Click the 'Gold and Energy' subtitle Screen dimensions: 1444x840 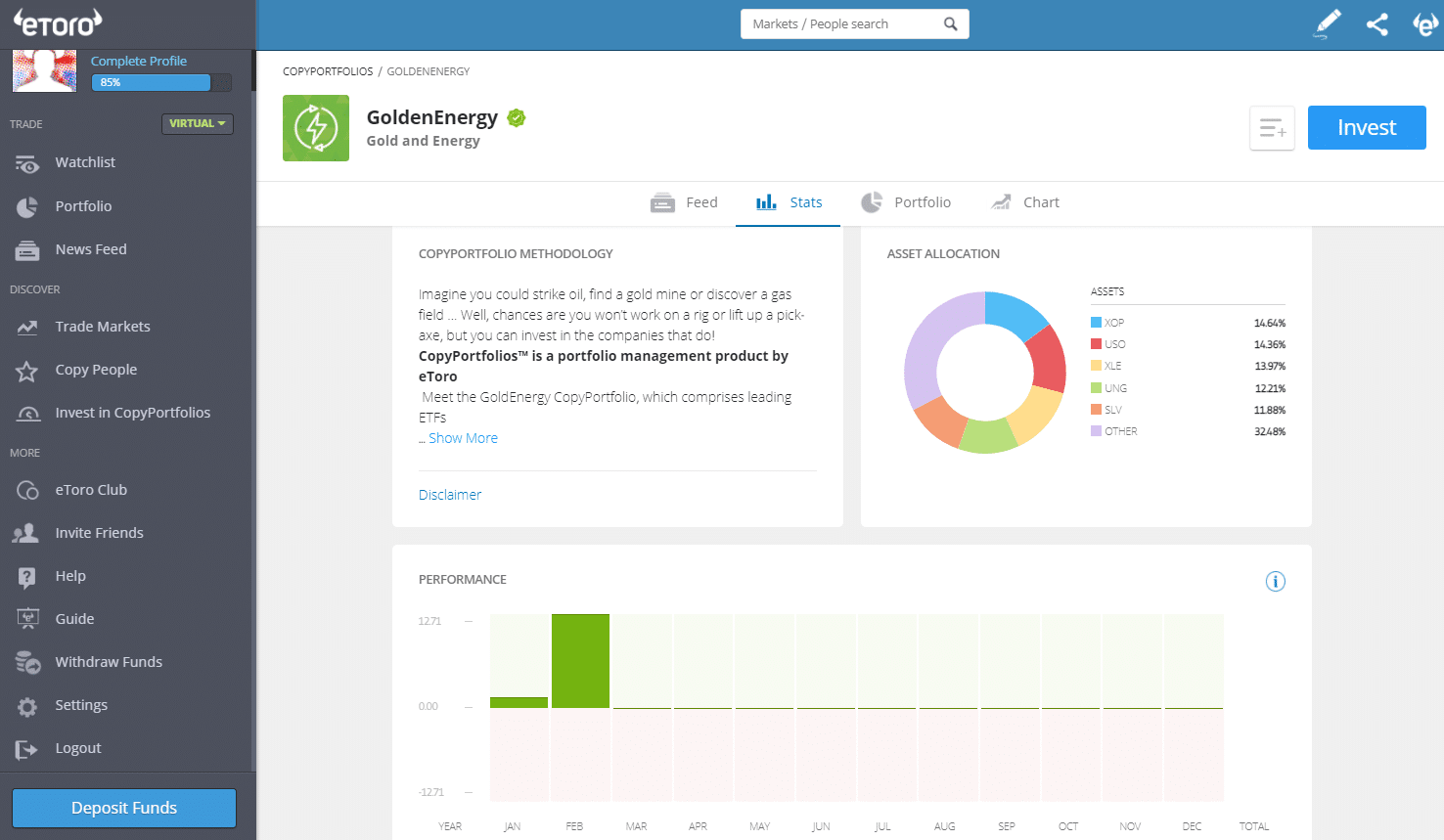pyautogui.click(x=424, y=141)
